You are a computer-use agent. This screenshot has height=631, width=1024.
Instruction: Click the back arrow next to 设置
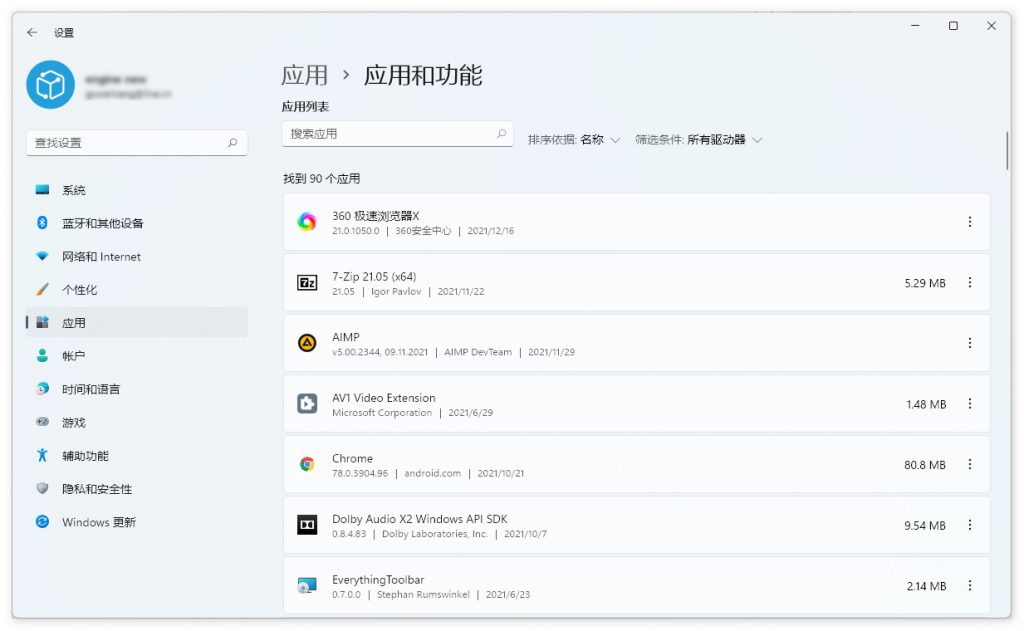pos(30,32)
